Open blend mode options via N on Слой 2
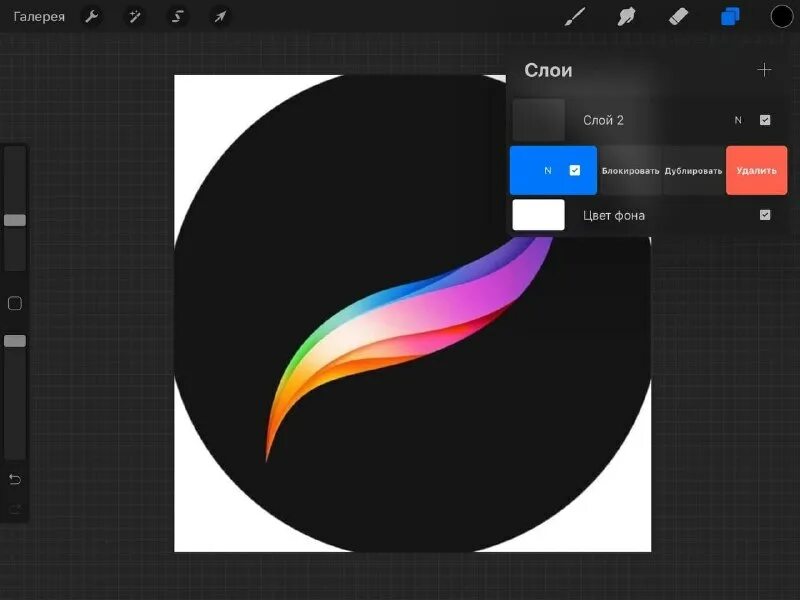This screenshot has height=600, width=800. click(737, 119)
